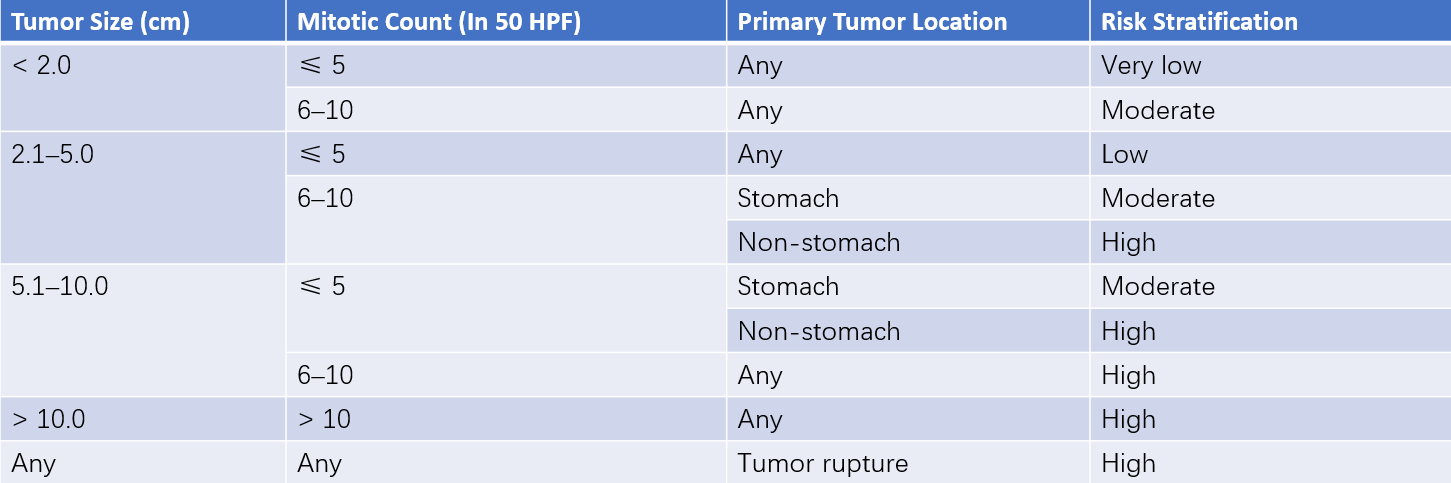Click the '> 10' mitotic count cell

pyautogui.click(x=506, y=419)
